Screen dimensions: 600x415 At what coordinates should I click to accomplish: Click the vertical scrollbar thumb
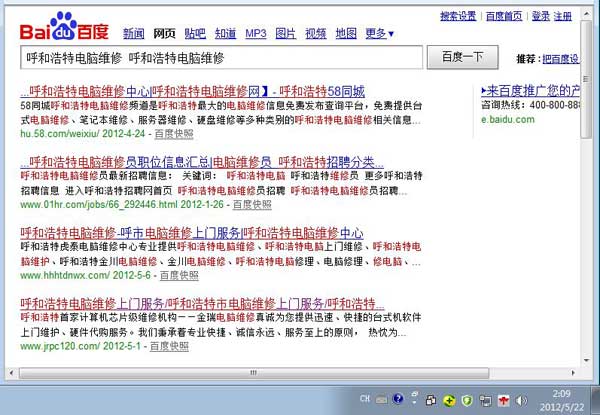(586, 79)
